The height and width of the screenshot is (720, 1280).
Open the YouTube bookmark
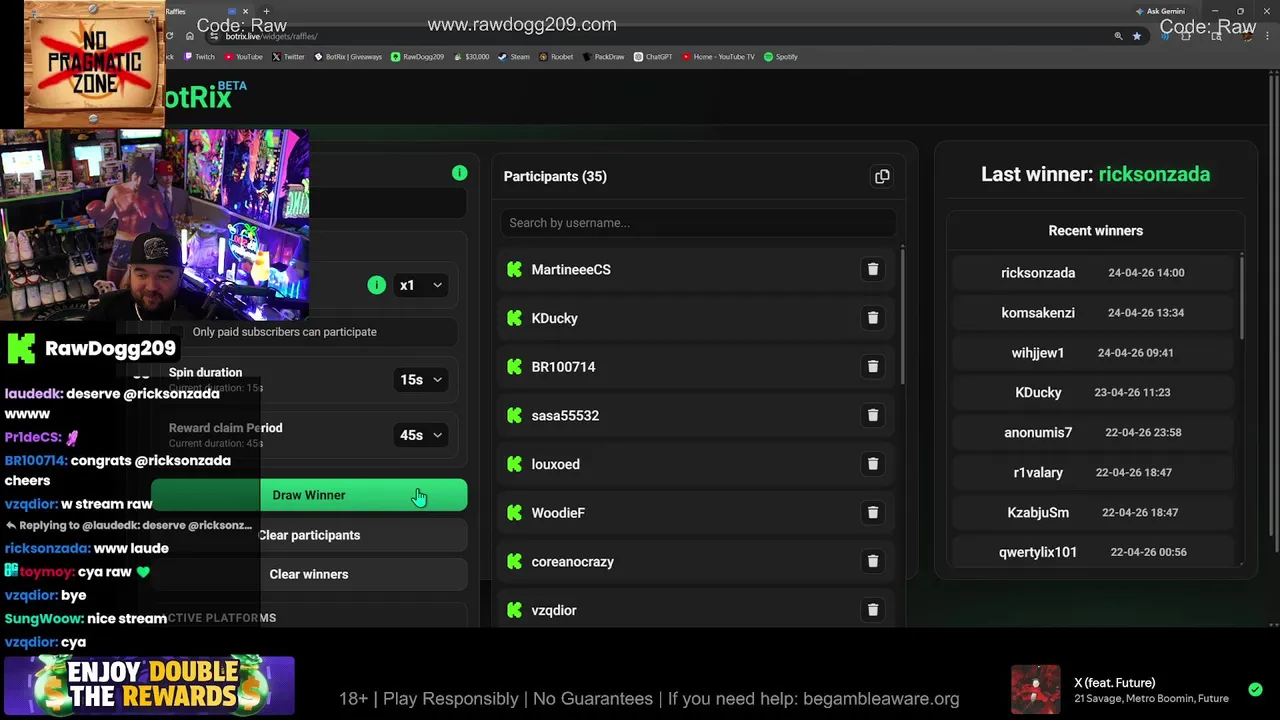pos(244,57)
